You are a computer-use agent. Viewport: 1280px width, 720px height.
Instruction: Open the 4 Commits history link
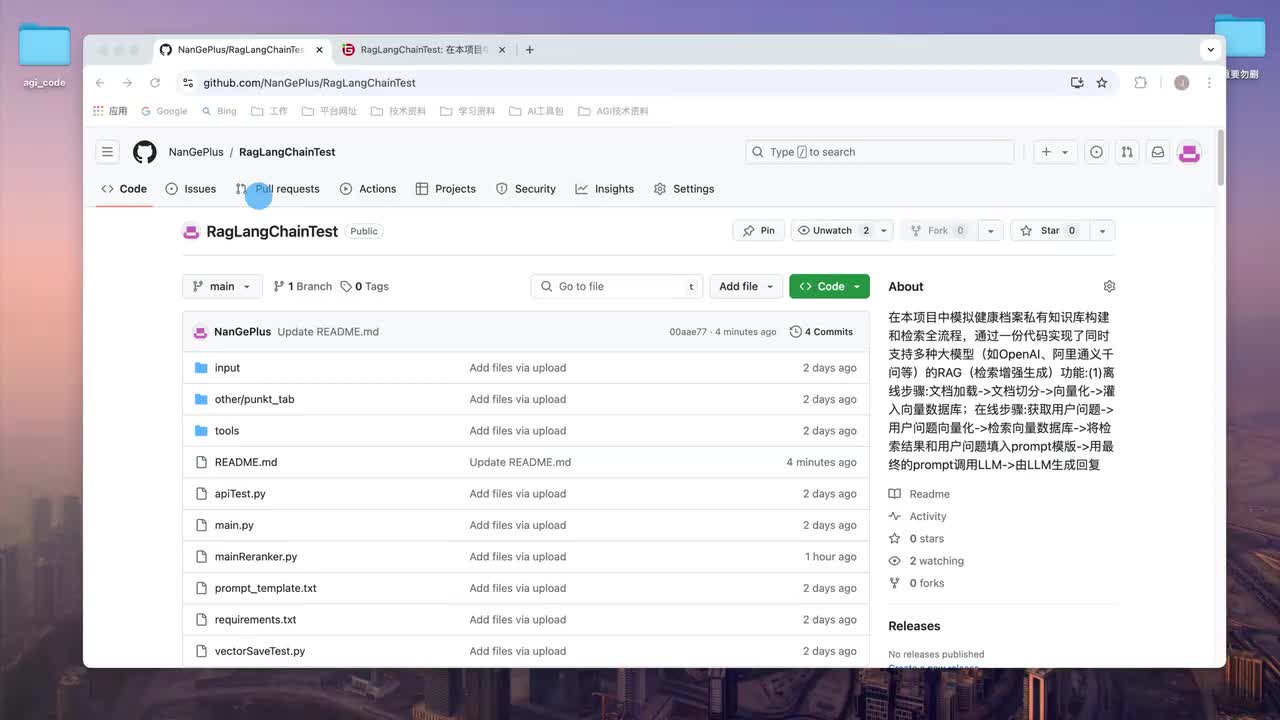coord(821,332)
